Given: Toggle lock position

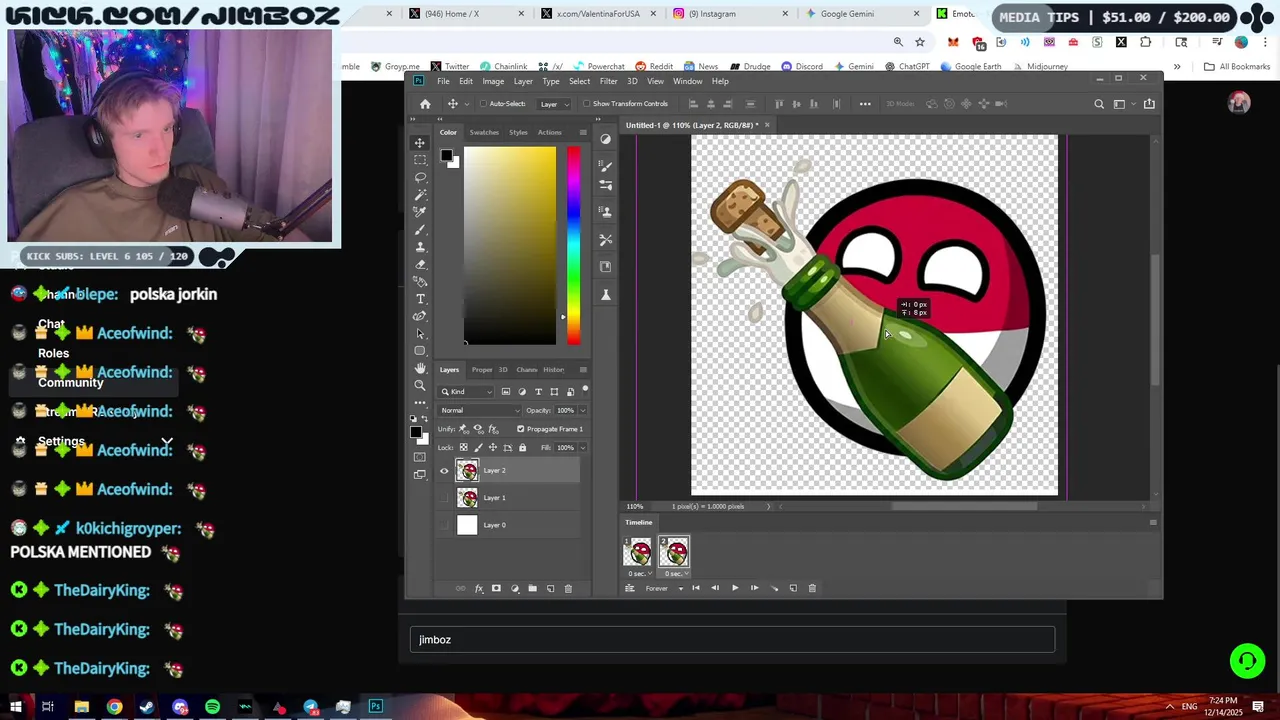Looking at the screenshot, I should tap(492, 447).
